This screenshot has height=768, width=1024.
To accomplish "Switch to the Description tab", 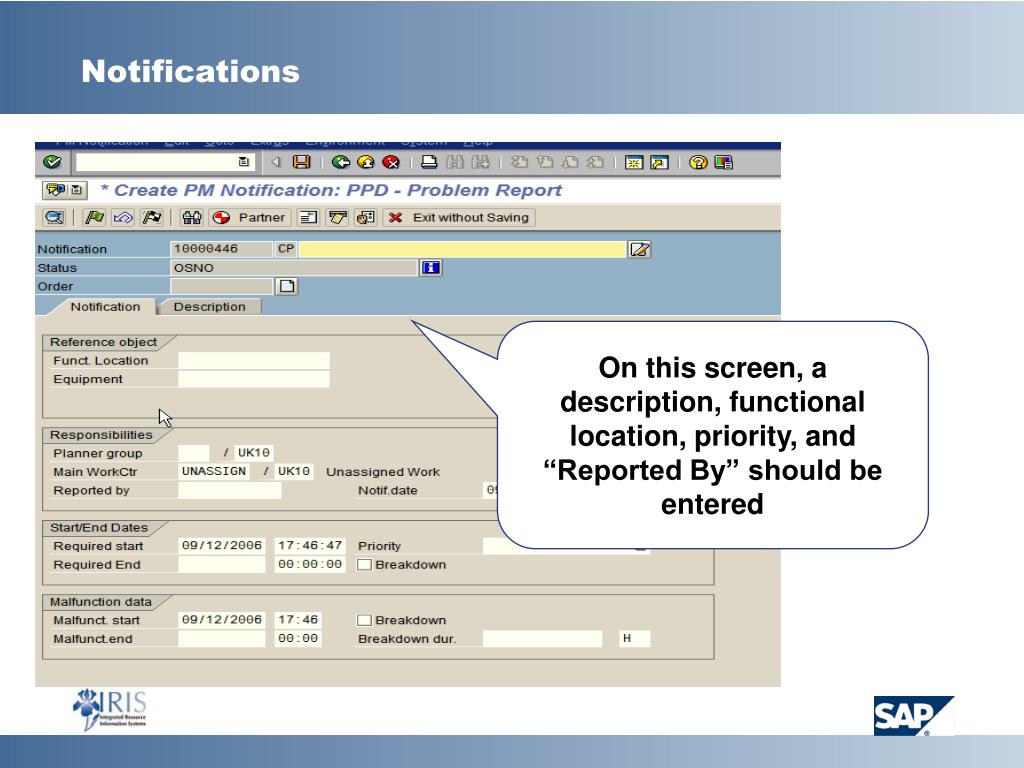I will pyautogui.click(x=210, y=307).
